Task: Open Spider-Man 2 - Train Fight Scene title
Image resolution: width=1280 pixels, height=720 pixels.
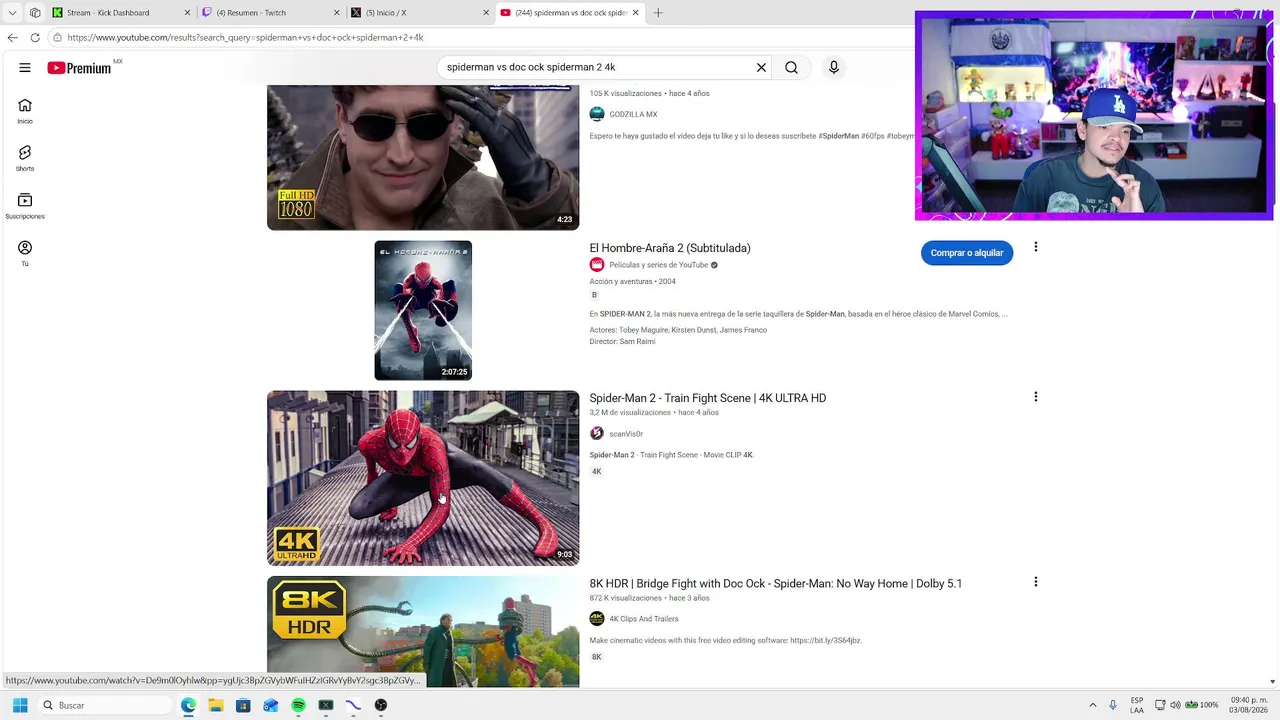Action: [x=708, y=398]
